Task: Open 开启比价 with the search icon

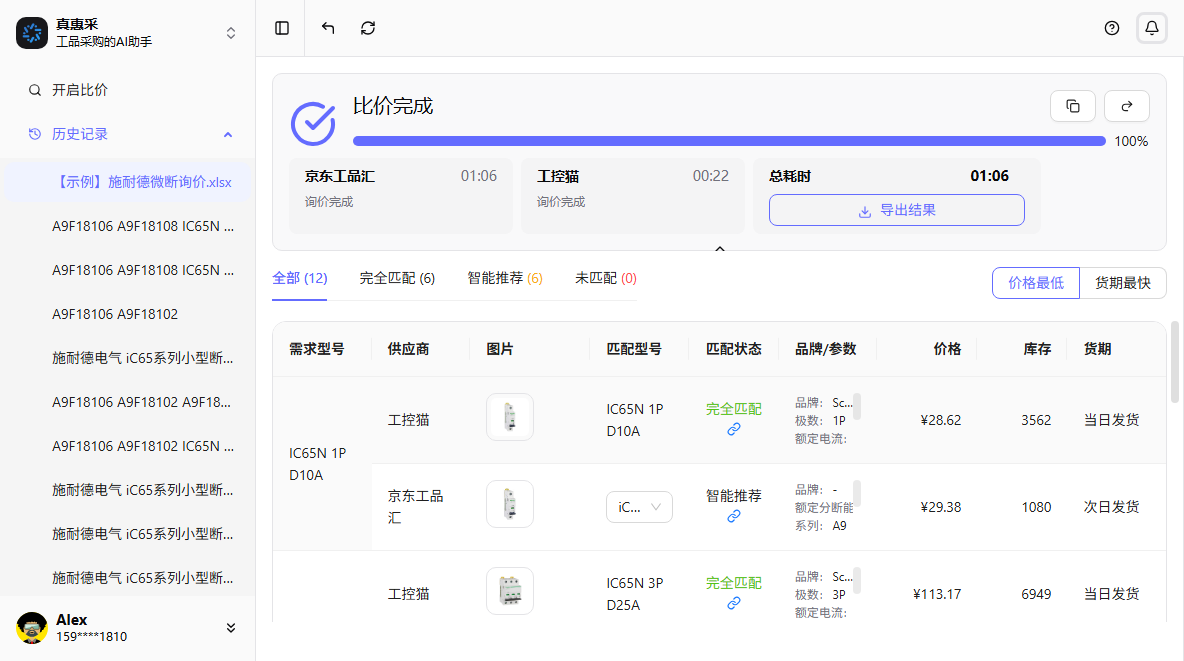Action: tap(70, 89)
